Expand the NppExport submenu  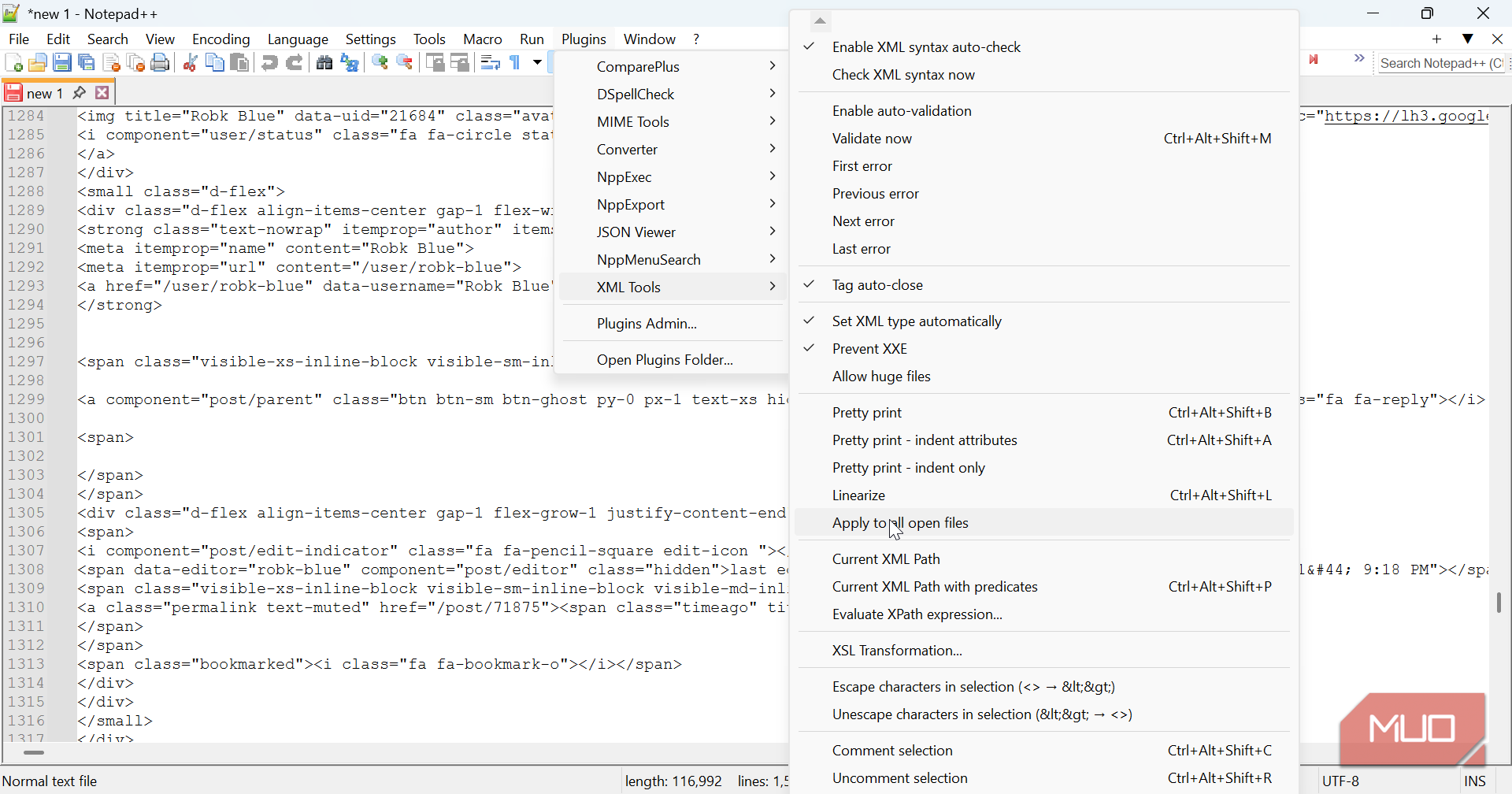point(672,205)
